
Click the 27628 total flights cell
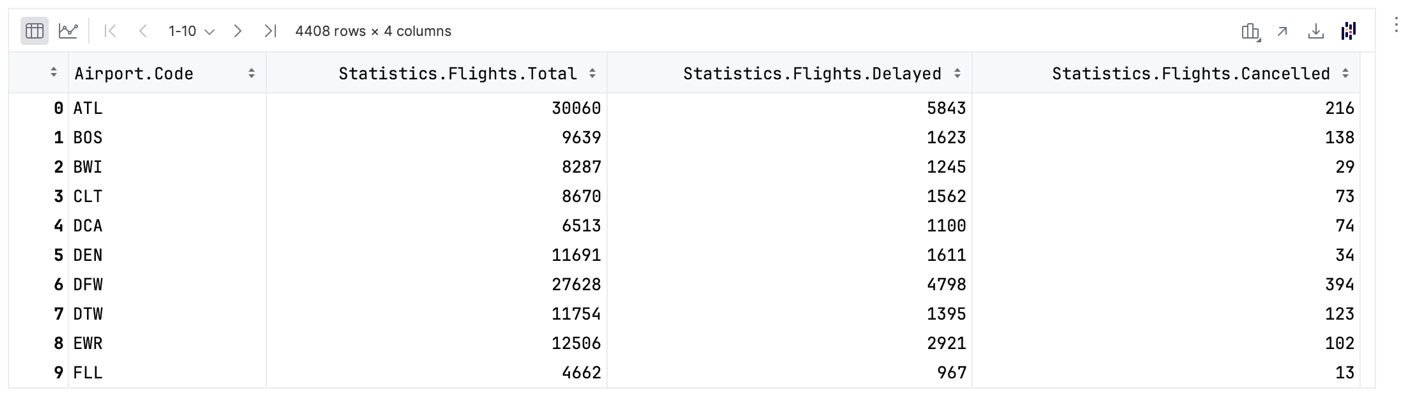[576, 285]
